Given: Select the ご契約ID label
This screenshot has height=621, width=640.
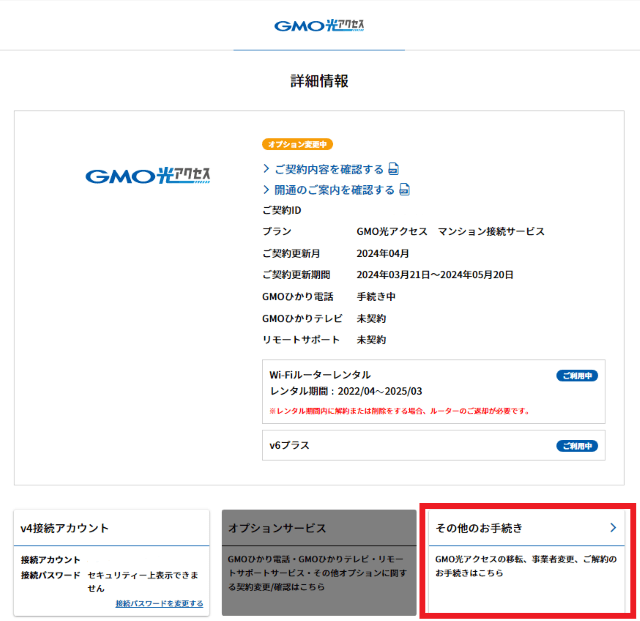Looking at the screenshot, I should (282, 210).
